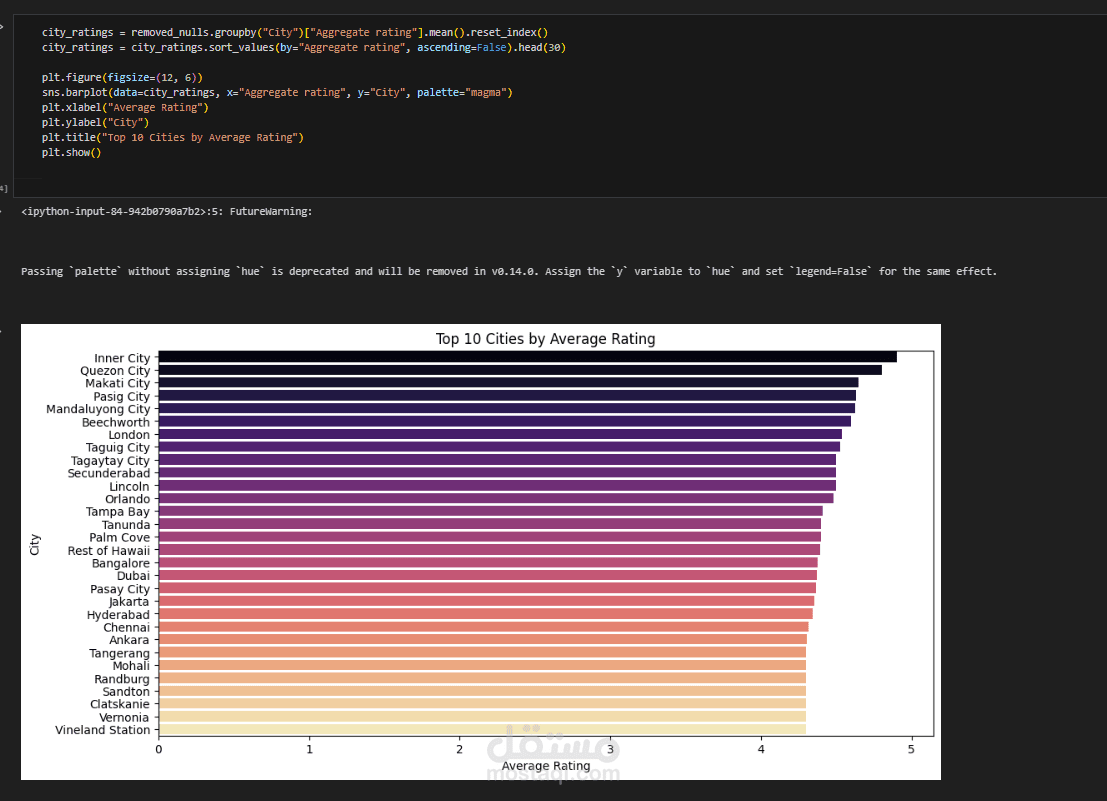The width and height of the screenshot is (1107, 801).
Task: Click the Dubai label on y-axis
Action: pyautogui.click(x=132, y=576)
